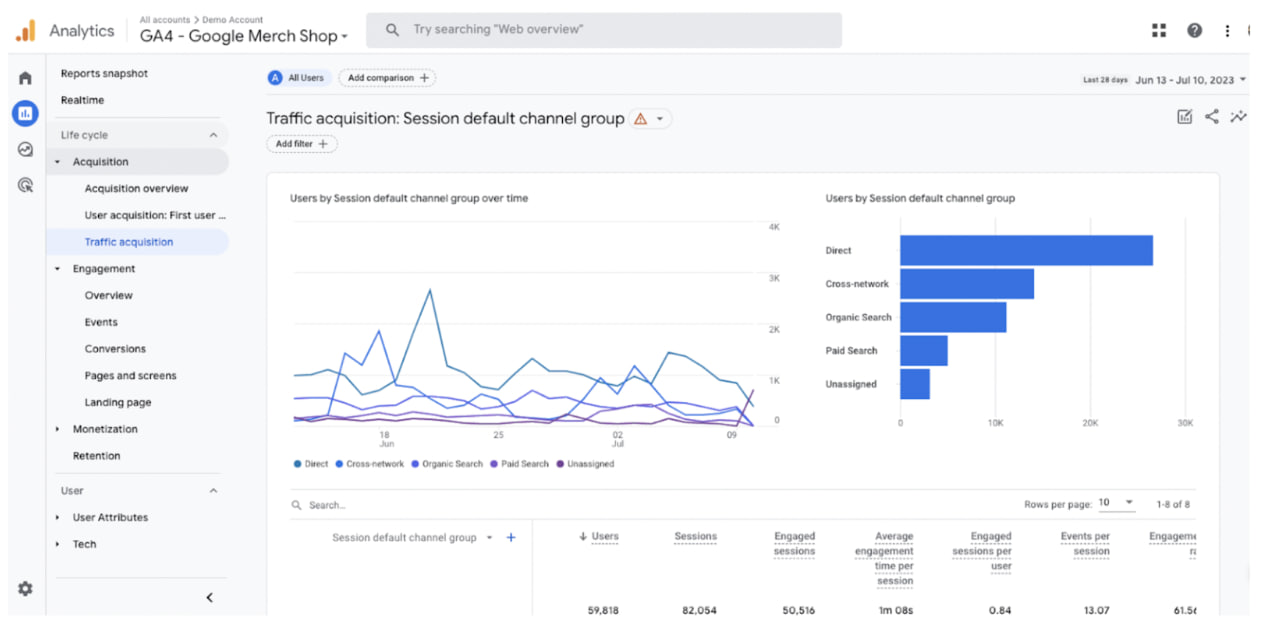The width and height of the screenshot is (1268, 624).
Task: Toggle the Direct legend series in line chart
Action: 311,464
